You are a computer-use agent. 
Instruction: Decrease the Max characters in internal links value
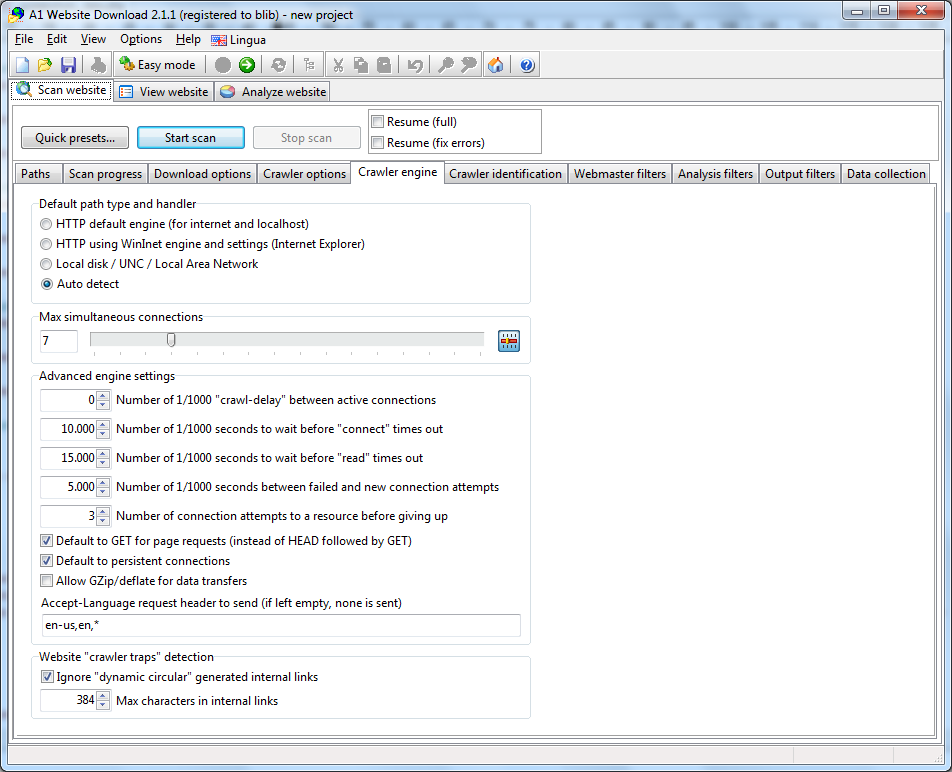(x=103, y=706)
